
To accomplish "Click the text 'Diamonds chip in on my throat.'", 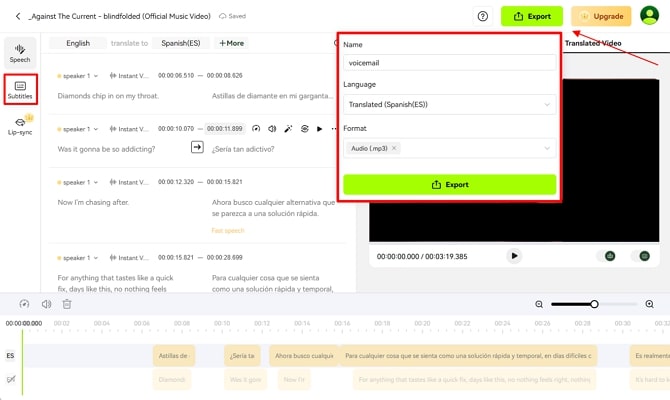I will coord(108,96).
